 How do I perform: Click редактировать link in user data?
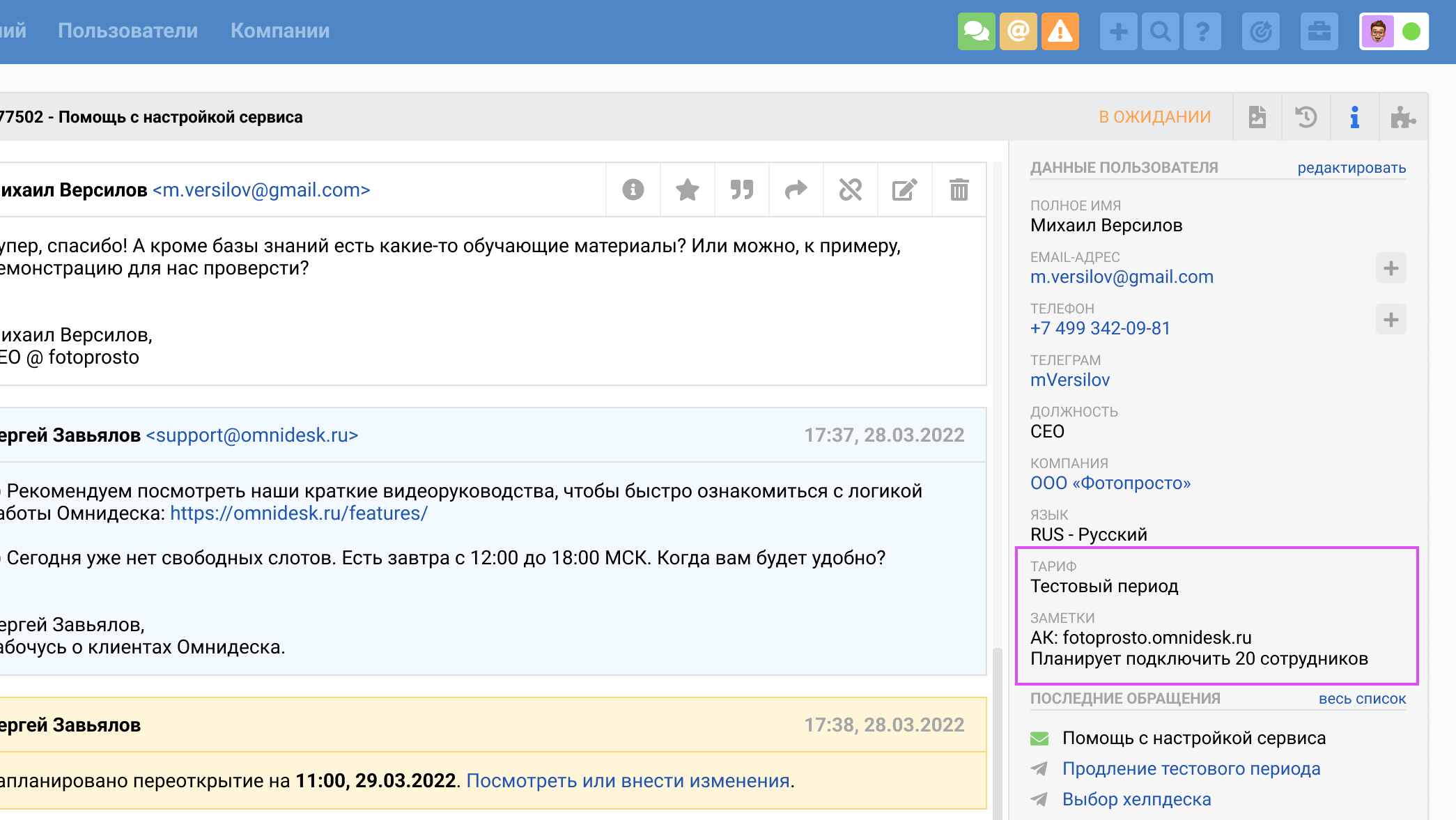click(x=1351, y=168)
